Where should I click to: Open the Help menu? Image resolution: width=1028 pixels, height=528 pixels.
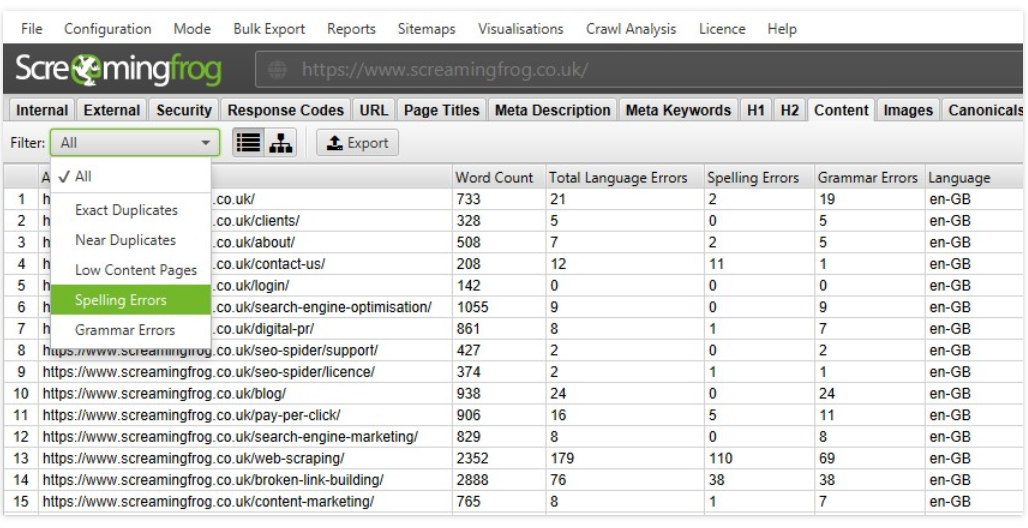tap(781, 29)
